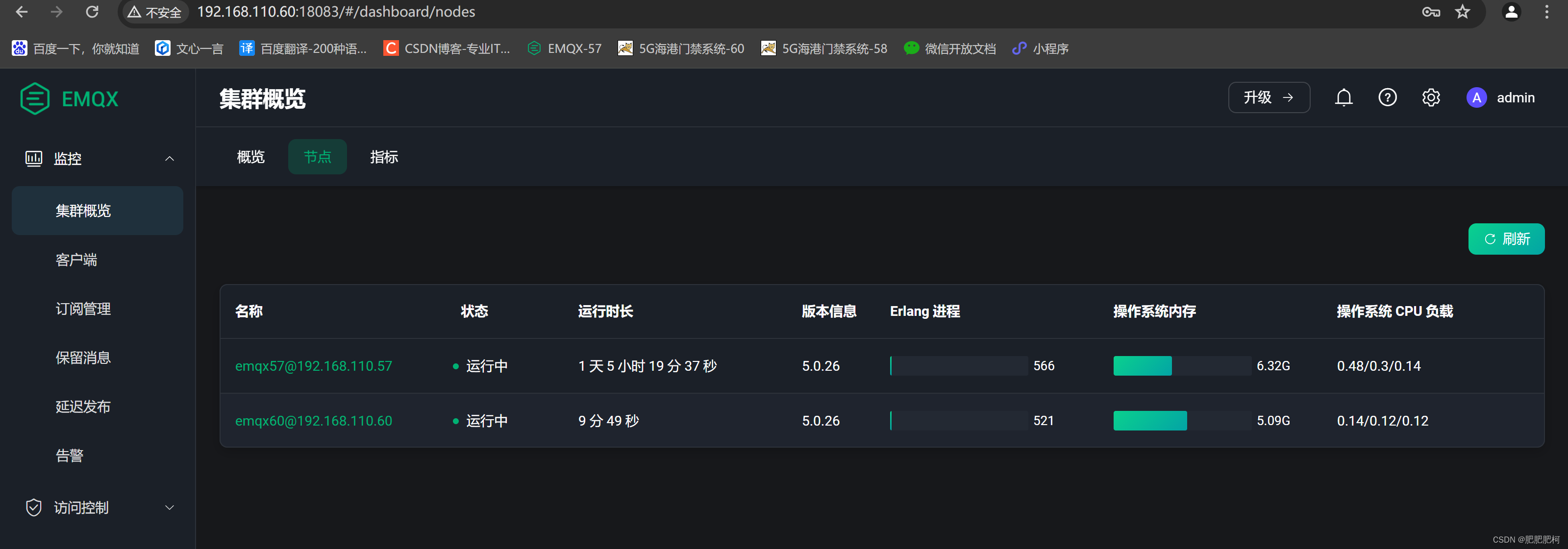Image resolution: width=1568 pixels, height=549 pixels.
Task: Collapse the 监控 menu chevron
Action: tap(169, 159)
